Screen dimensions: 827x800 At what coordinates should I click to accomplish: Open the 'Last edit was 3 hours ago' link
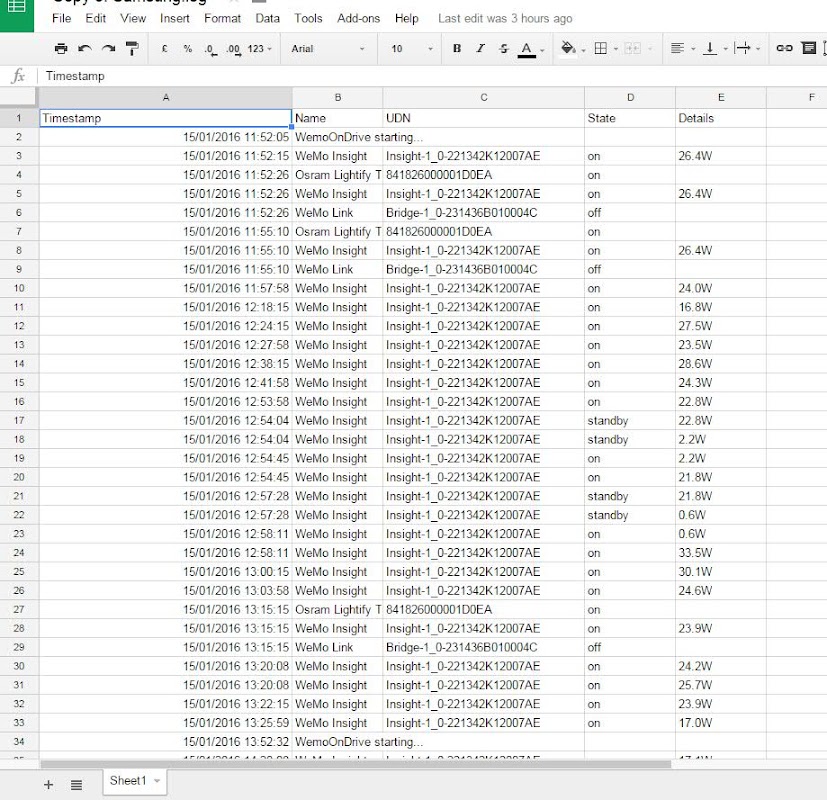coord(505,18)
